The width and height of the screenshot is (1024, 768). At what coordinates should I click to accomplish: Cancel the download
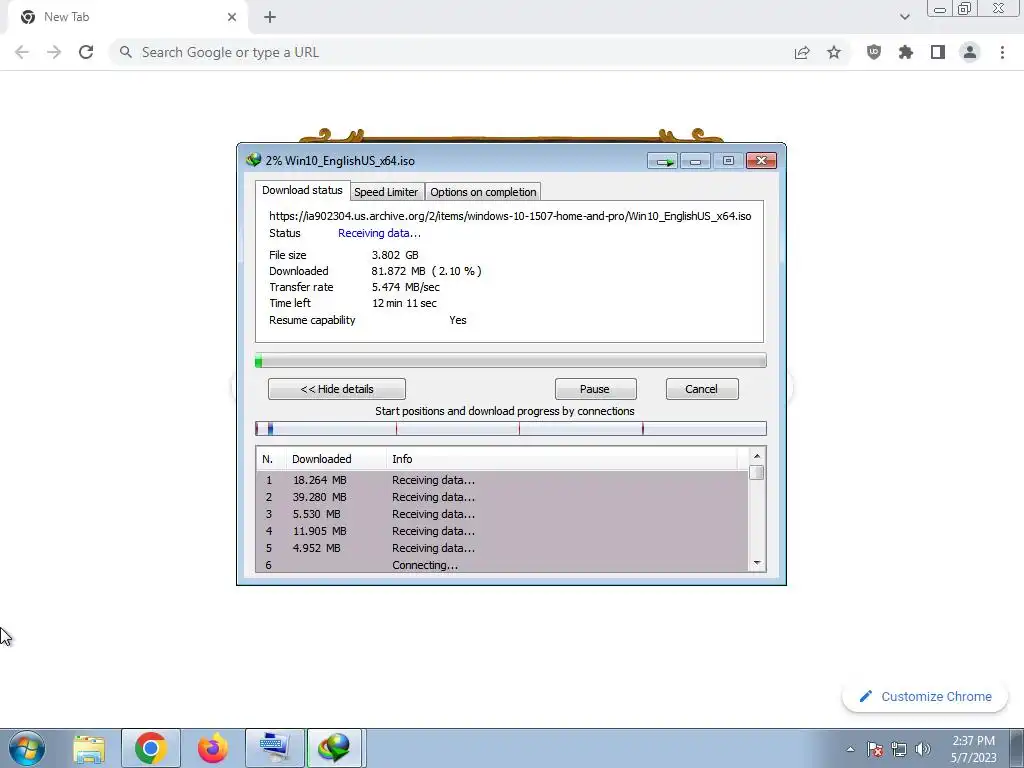pyautogui.click(x=701, y=389)
